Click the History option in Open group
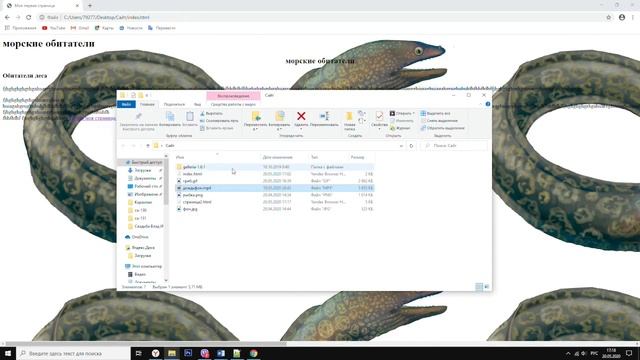This screenshot has width=640, height=360. coord(400,128)
